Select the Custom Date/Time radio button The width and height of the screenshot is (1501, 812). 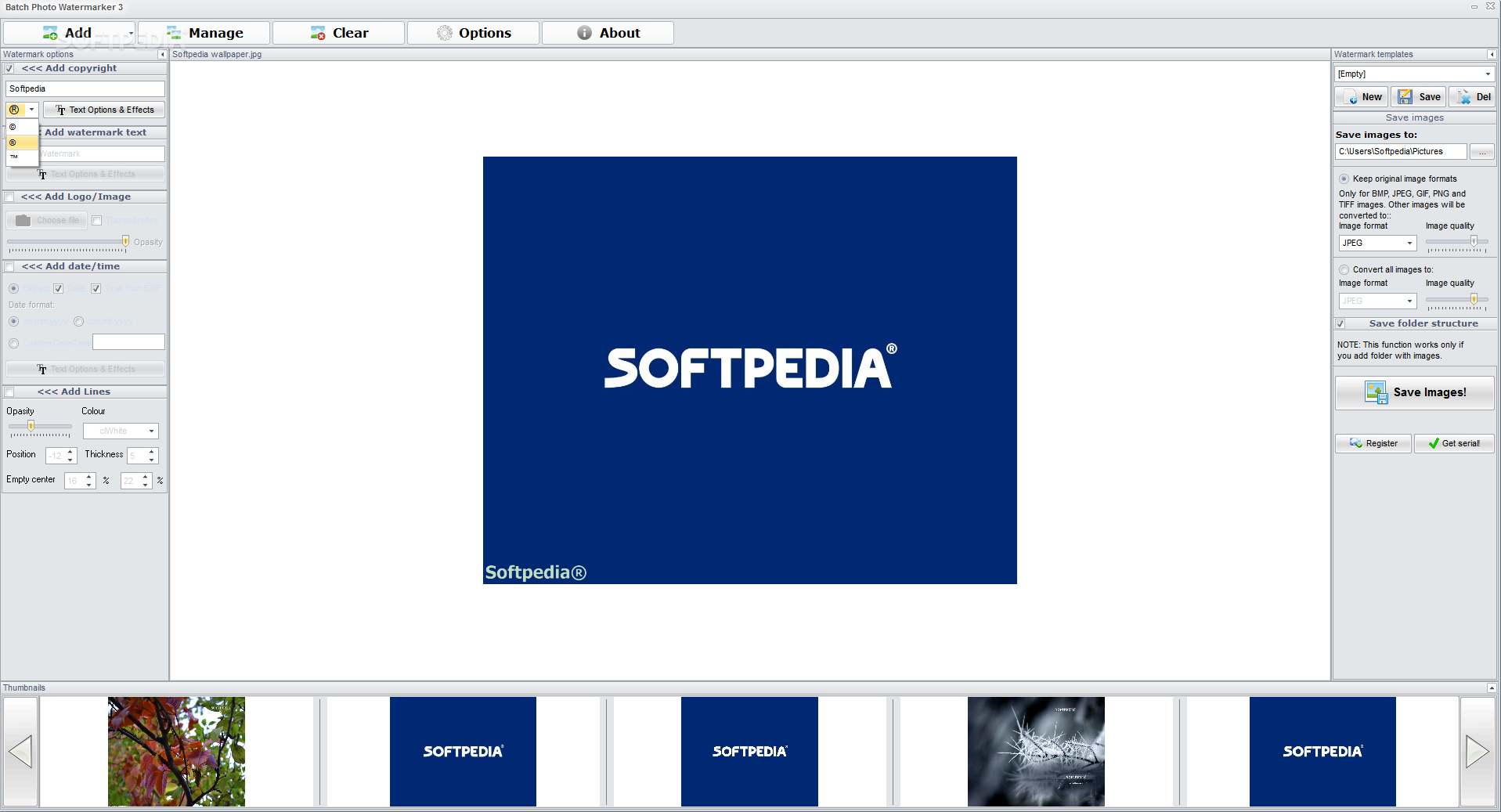pos(13,344)
